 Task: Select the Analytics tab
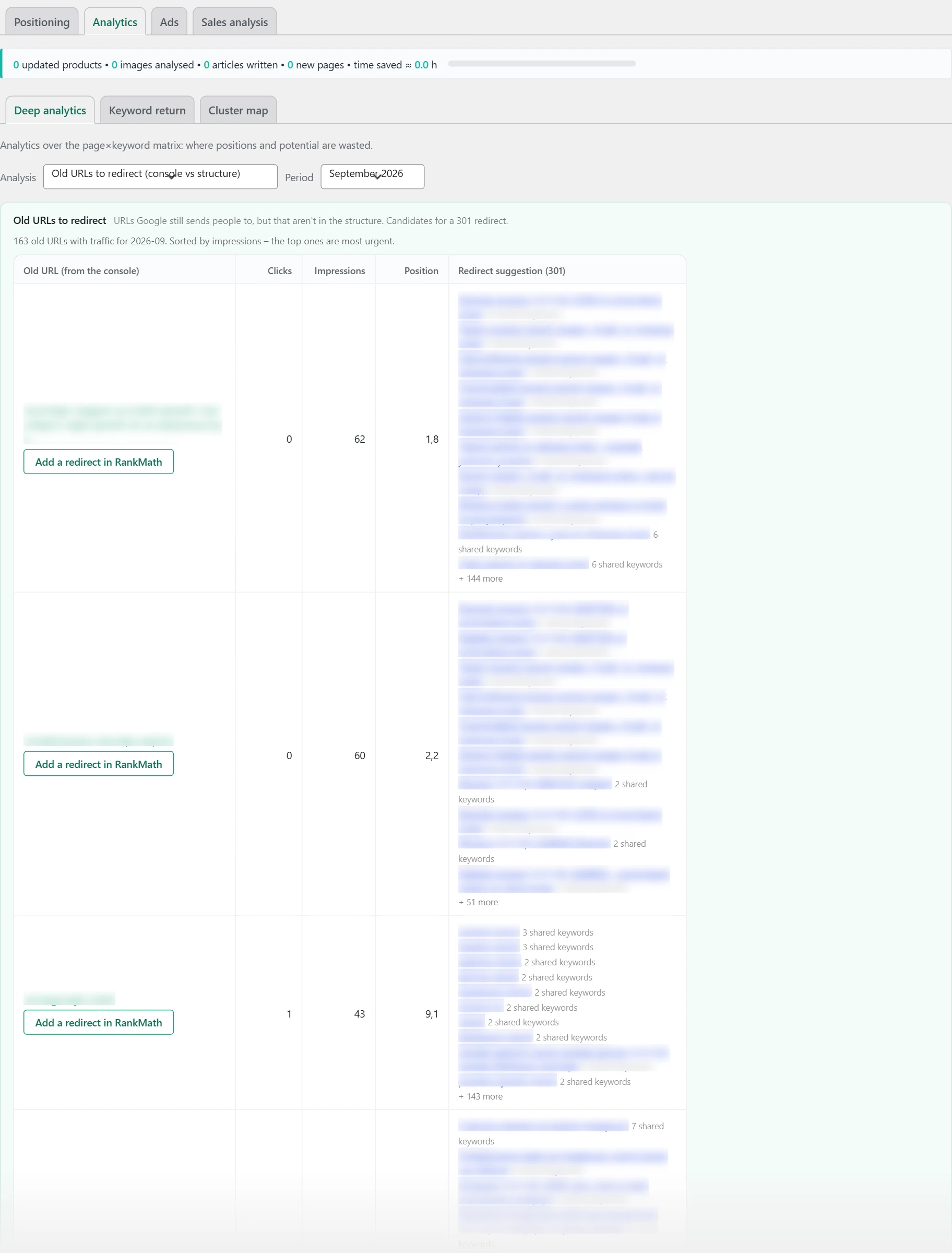pyautogui.click(x=114, y=21)
